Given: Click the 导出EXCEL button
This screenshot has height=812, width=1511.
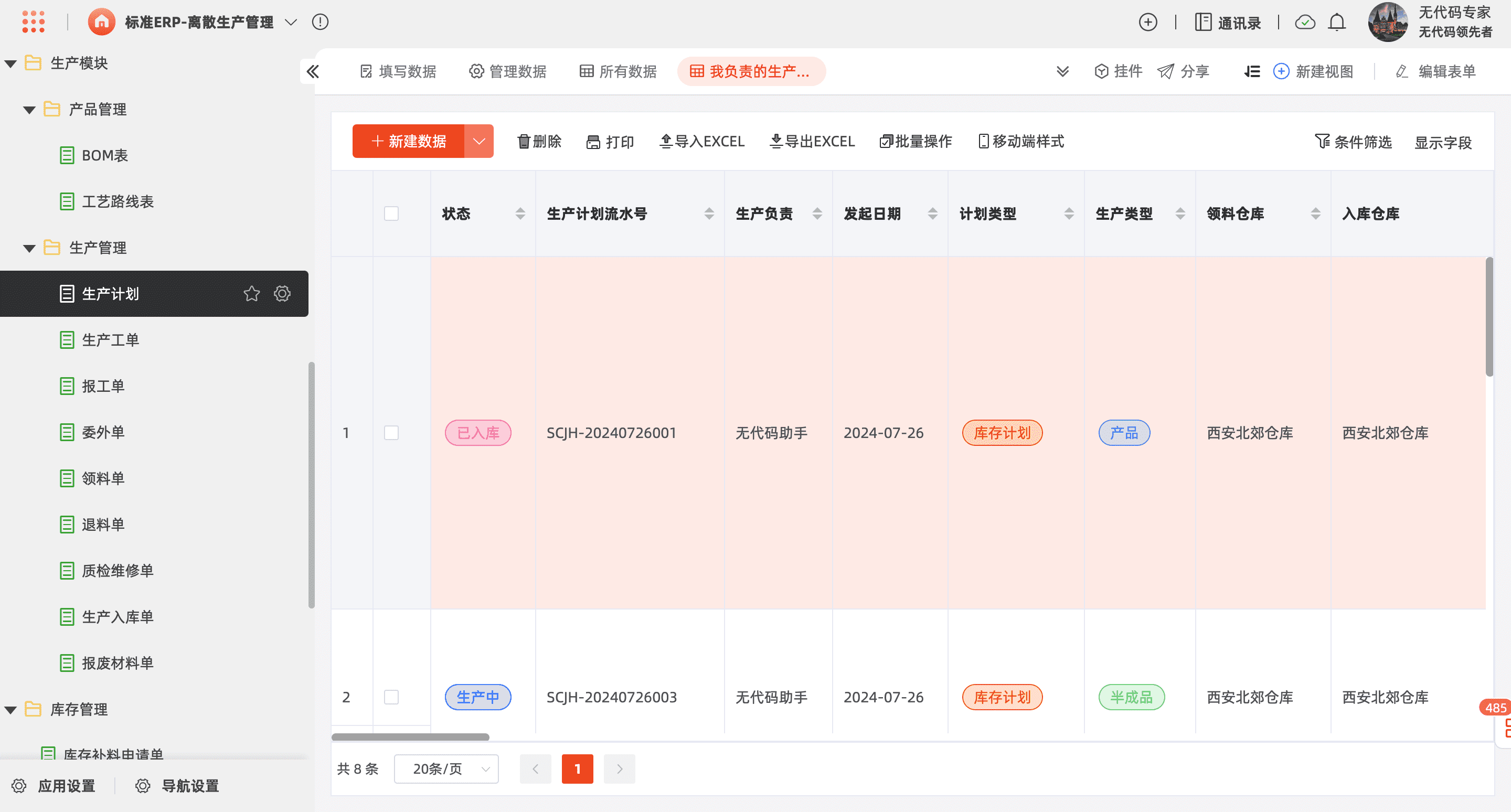Looking at the screenshot, I should [812, 141].
